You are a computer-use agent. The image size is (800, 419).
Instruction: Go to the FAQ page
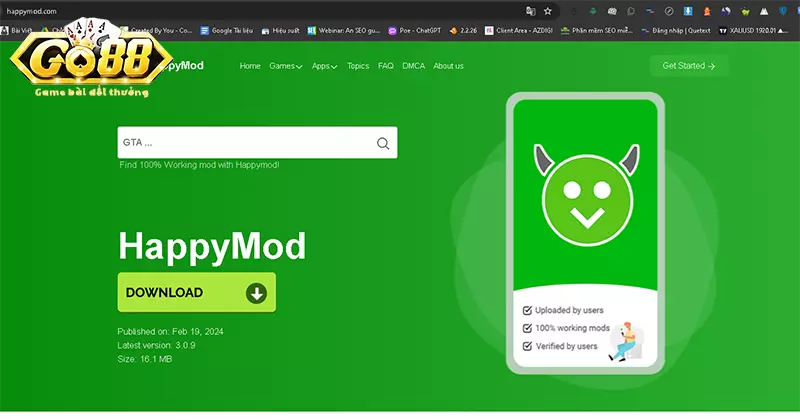pyautogui.click(x=385, y=66)
